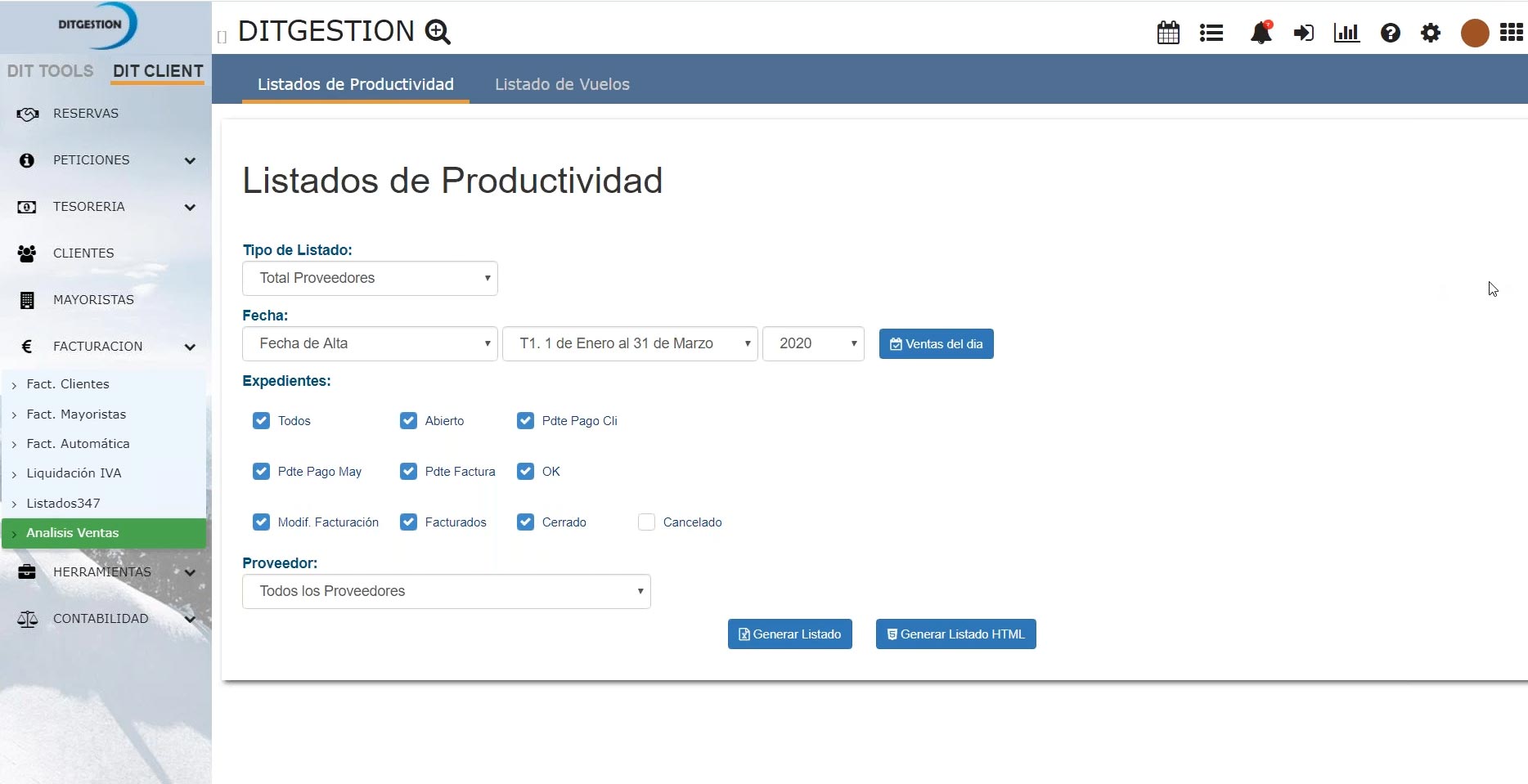Click the Generar Listado HTML button

click(955, 634)
